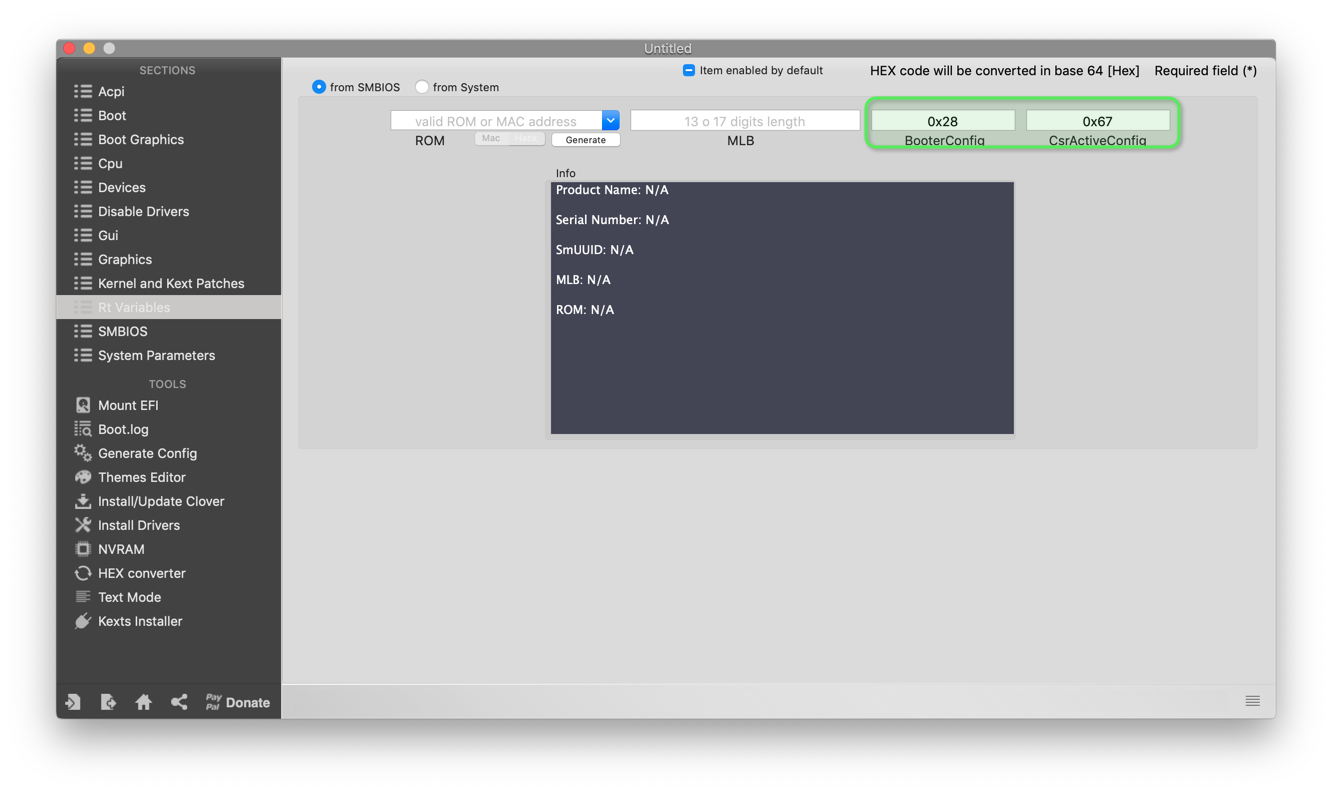Click the import configuration icon

73,702
